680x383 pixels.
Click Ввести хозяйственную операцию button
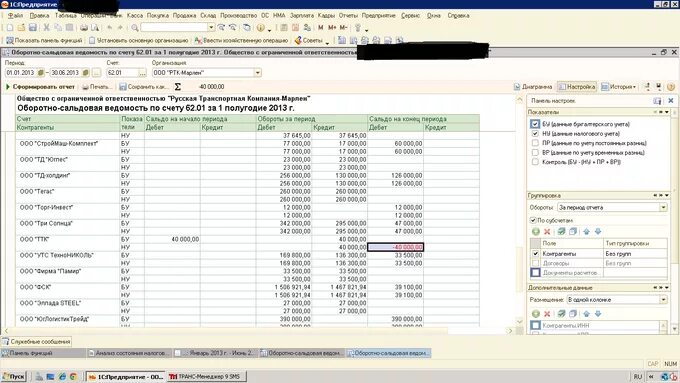click(x=241, y=40)
